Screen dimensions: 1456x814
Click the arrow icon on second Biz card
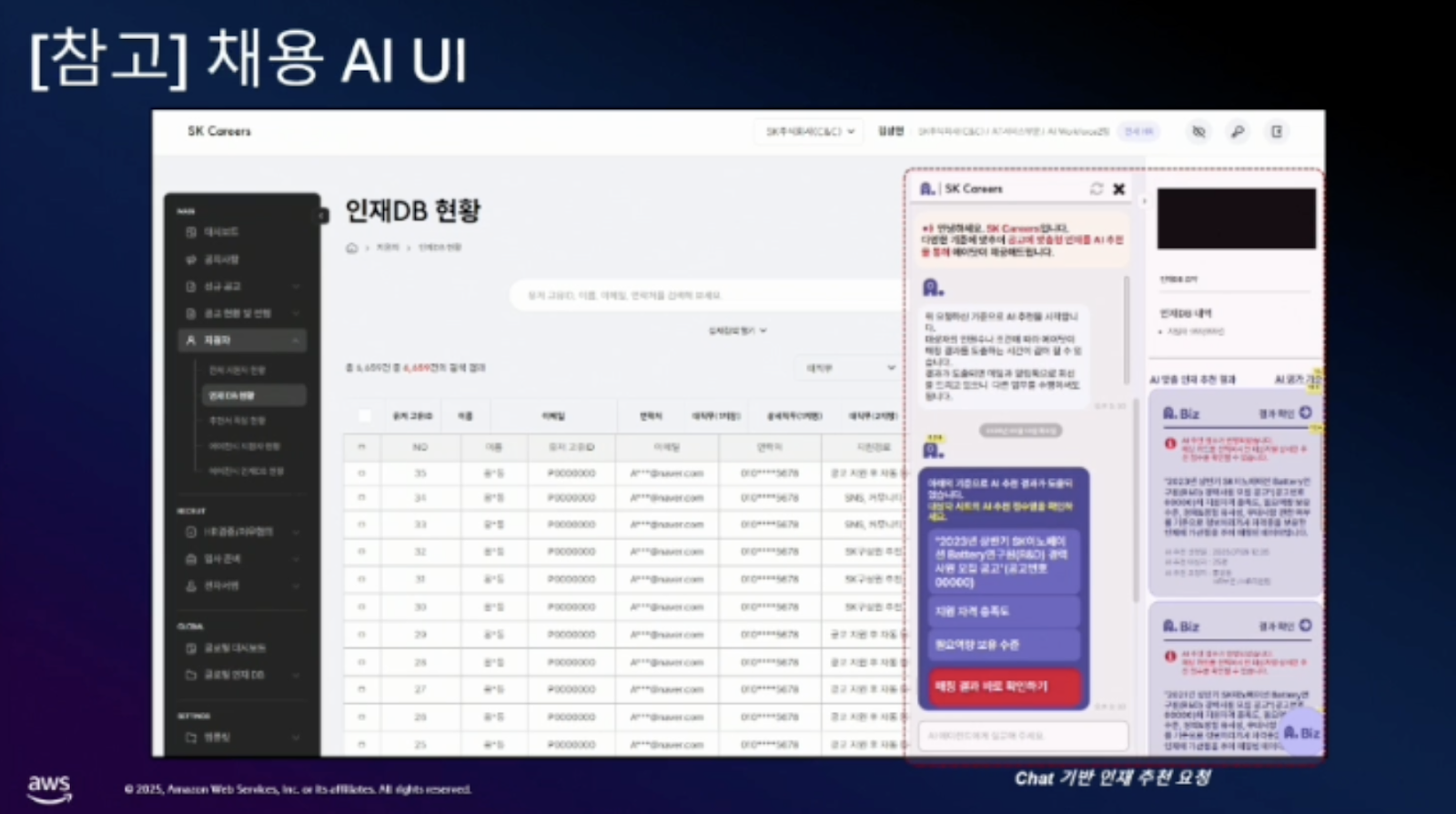click(x=1306, y=626)
